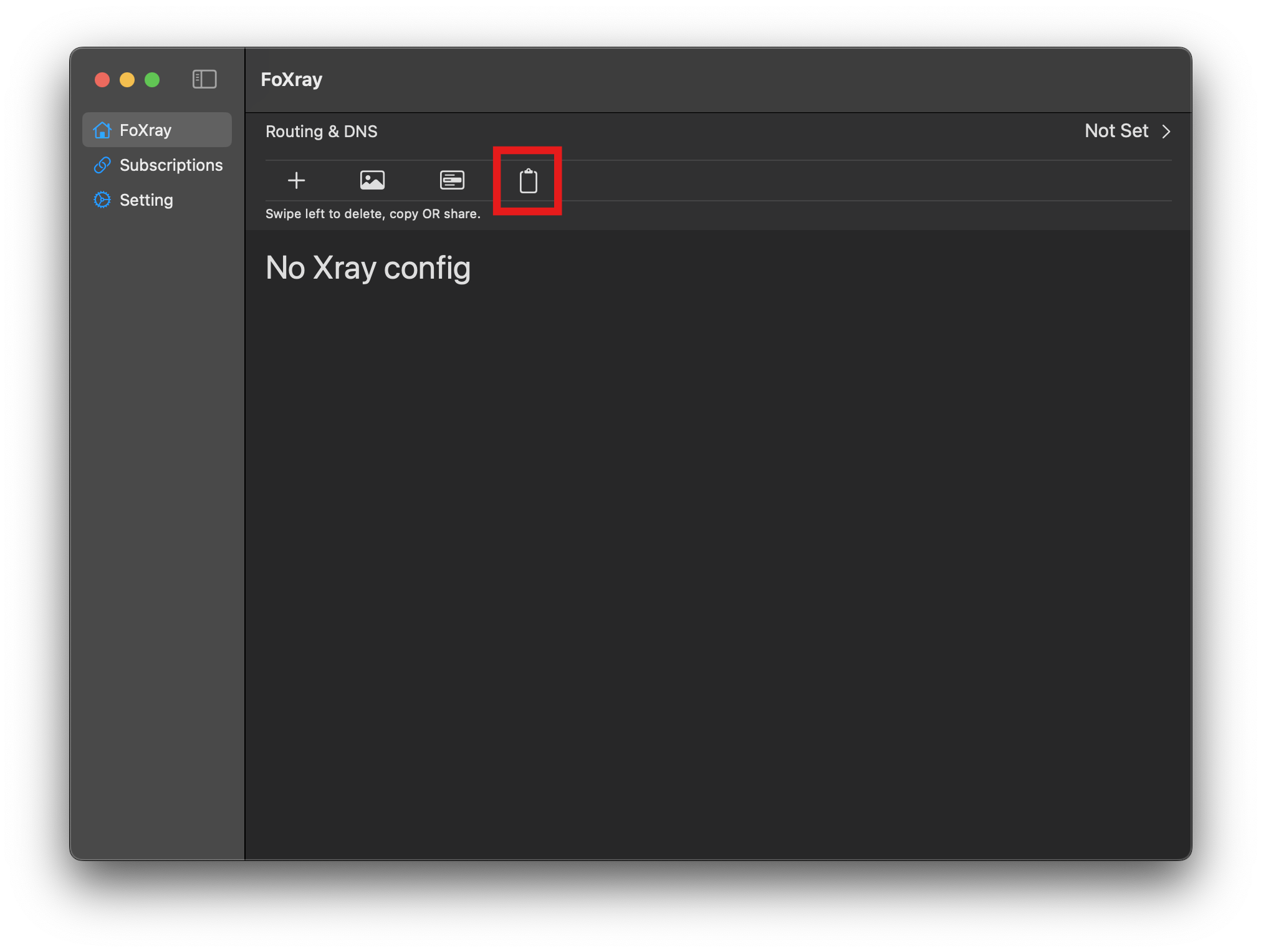Screen dimensions: 1261x952
Task: Open the Subscriptions sidebar item
Action: click(x=171, y=165)
